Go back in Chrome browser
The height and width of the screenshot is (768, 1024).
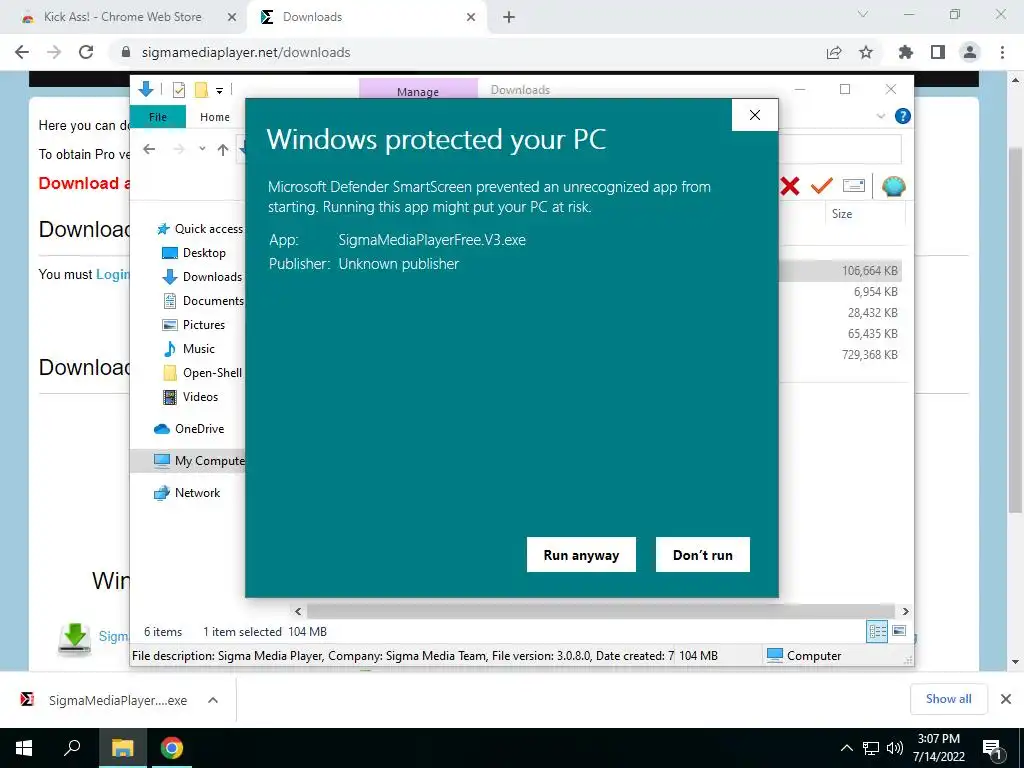point(22,52)
